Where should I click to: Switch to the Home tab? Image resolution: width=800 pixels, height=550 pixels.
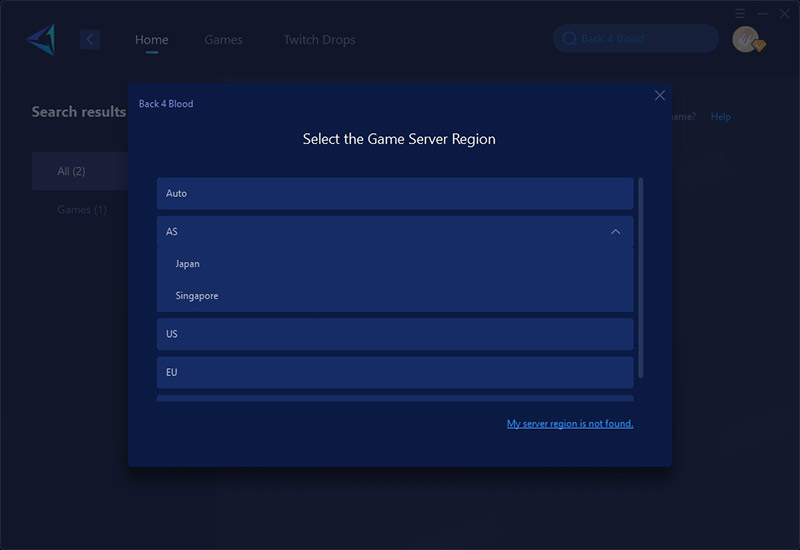pos(152,40)
